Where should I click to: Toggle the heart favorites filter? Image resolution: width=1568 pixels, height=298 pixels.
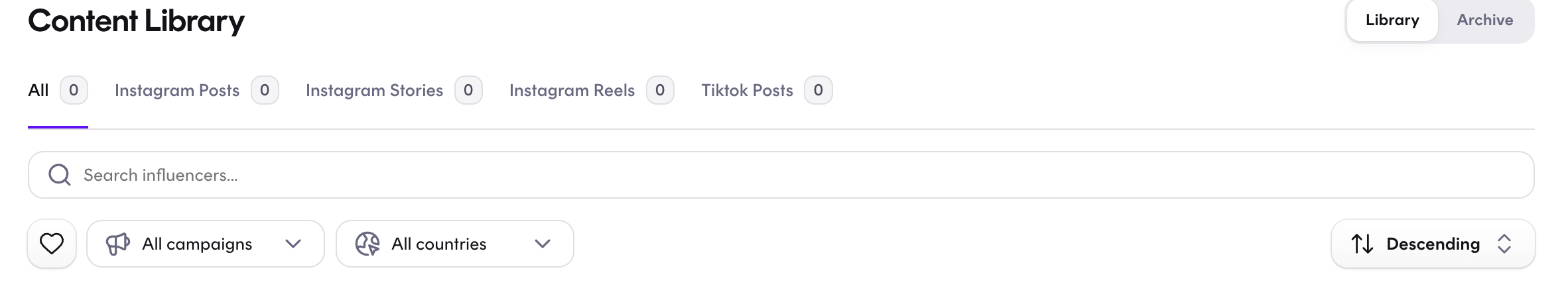[x=52, y=244]
